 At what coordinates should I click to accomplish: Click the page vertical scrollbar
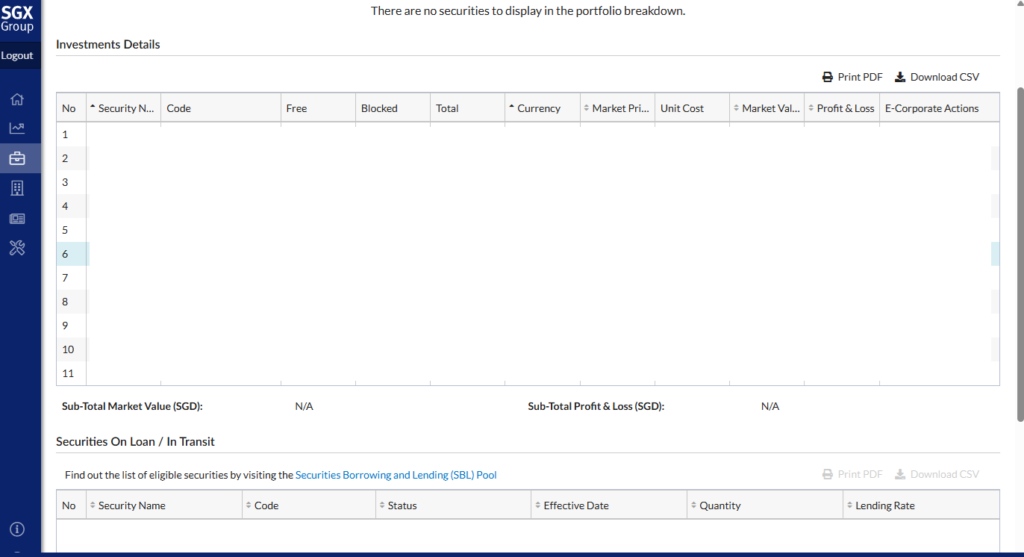tap(1020, 255)
